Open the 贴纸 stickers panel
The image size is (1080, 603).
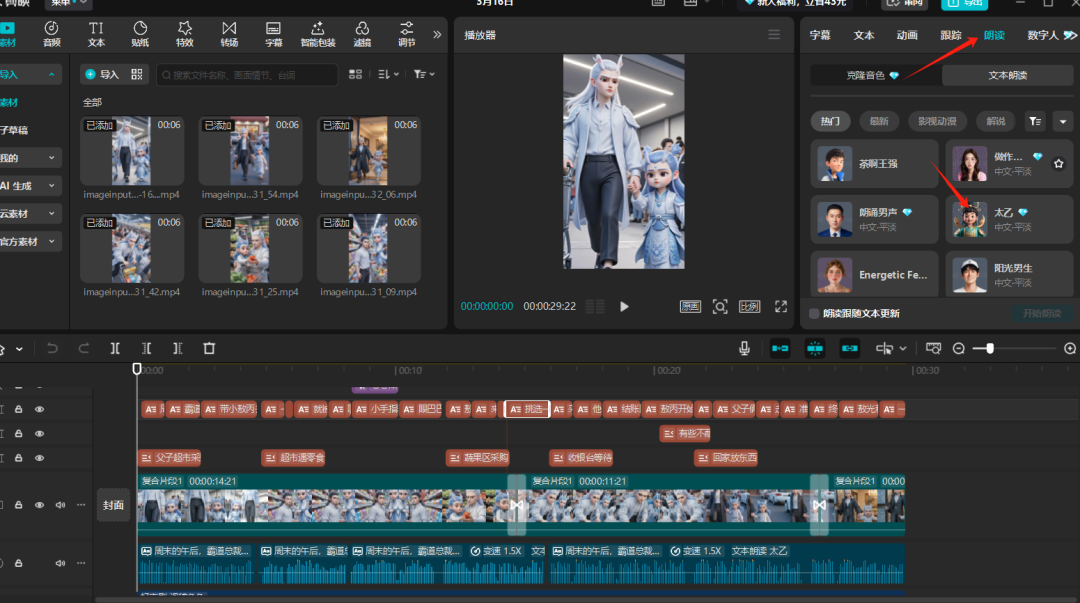[141, 34]
